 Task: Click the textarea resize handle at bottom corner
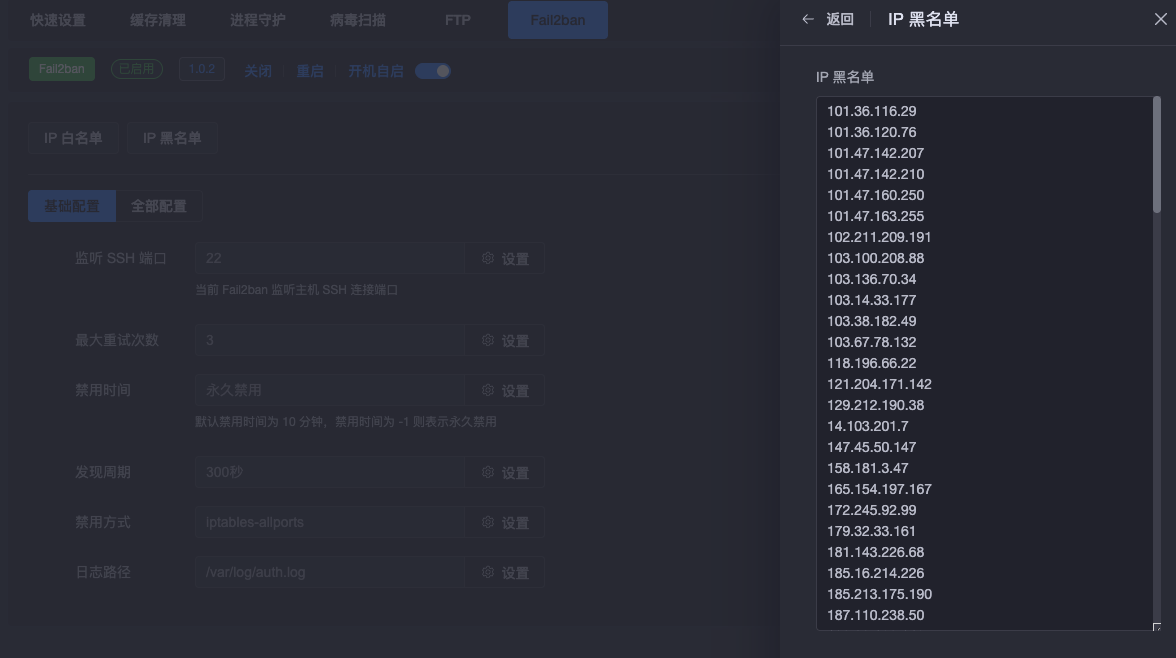(x=1156, y=627)
